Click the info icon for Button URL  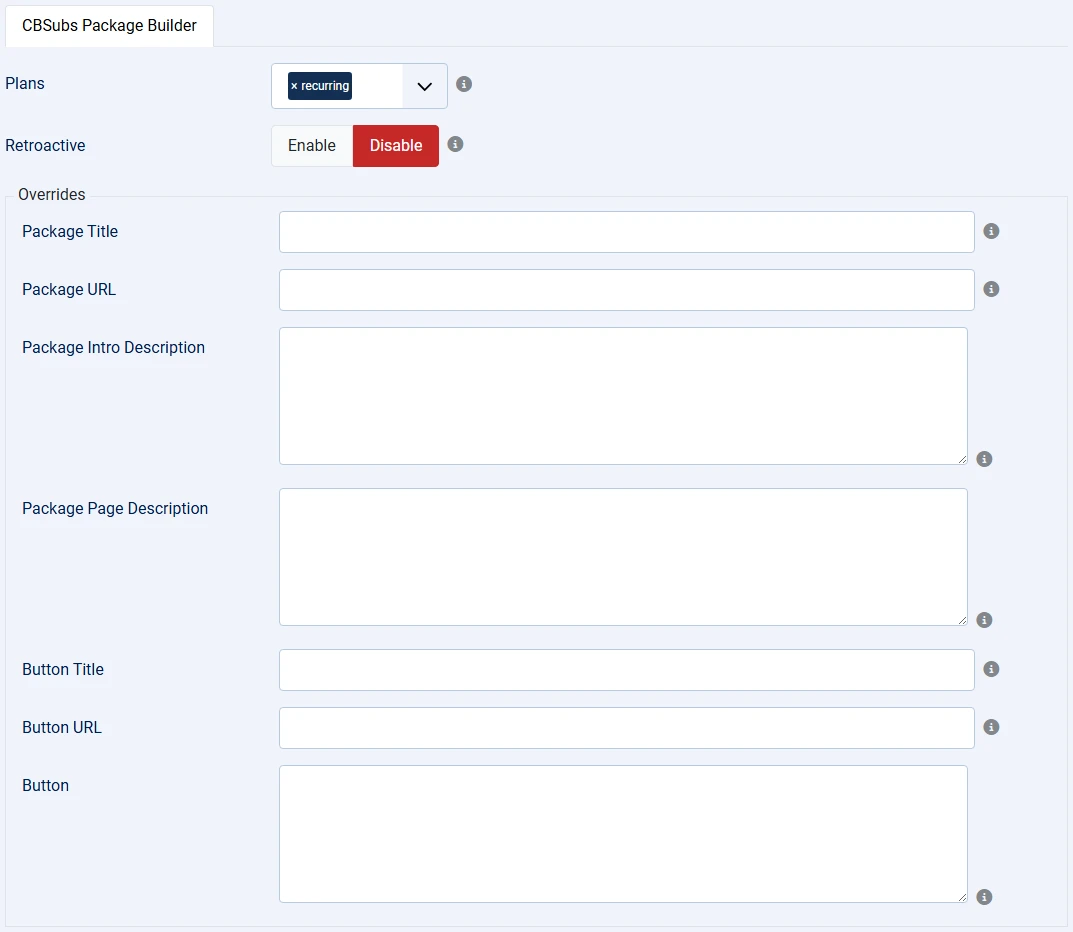pos(991,727)
